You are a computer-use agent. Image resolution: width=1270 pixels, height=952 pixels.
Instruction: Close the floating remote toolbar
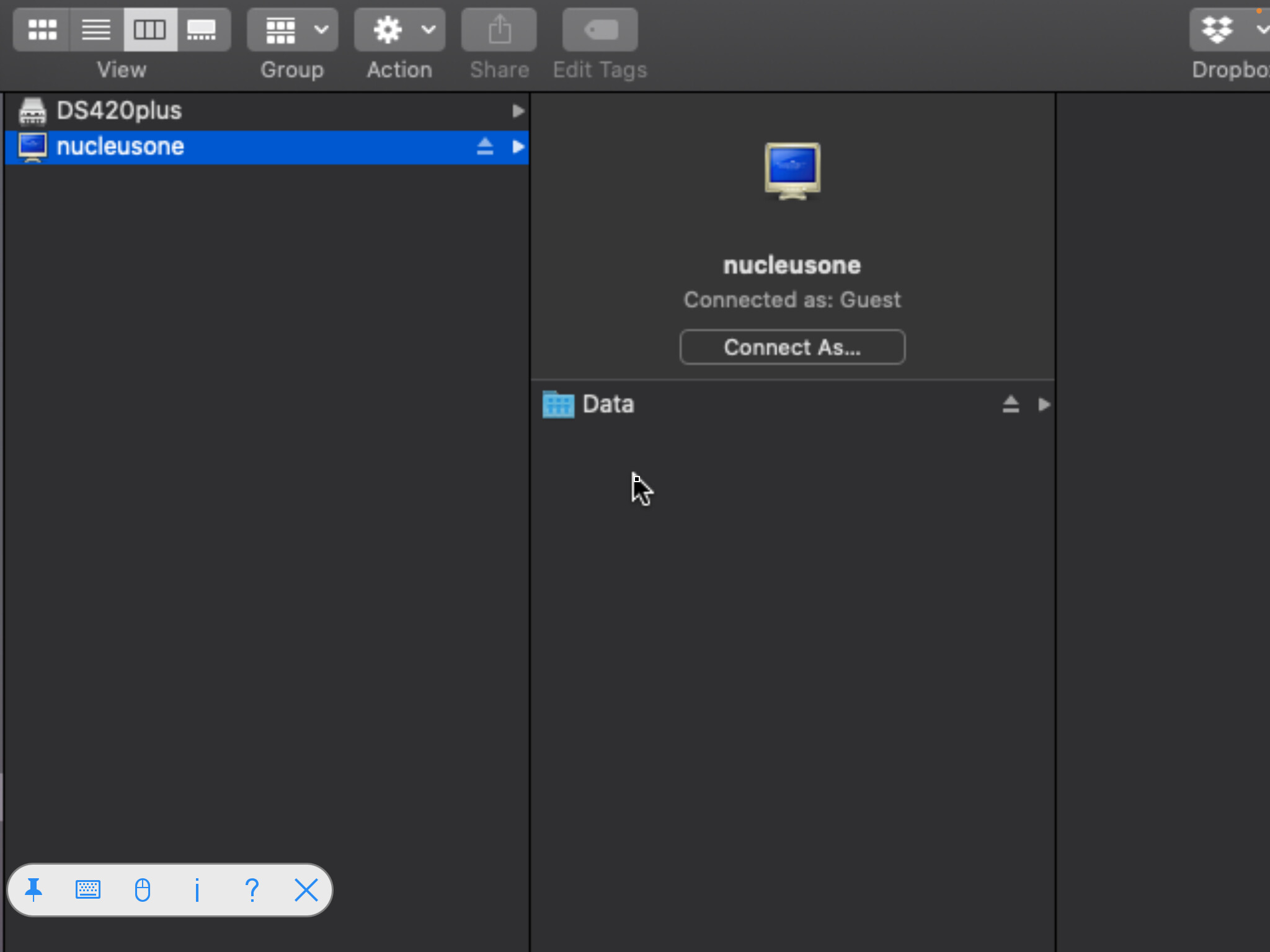[306, 890]
